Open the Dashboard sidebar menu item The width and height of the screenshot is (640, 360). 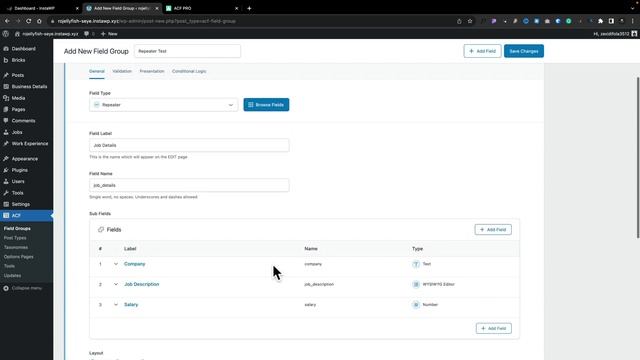23,49
